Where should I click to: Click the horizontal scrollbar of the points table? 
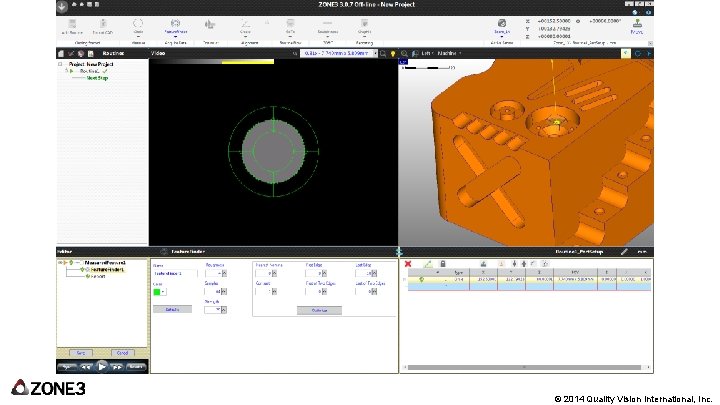tap(524, 367)
